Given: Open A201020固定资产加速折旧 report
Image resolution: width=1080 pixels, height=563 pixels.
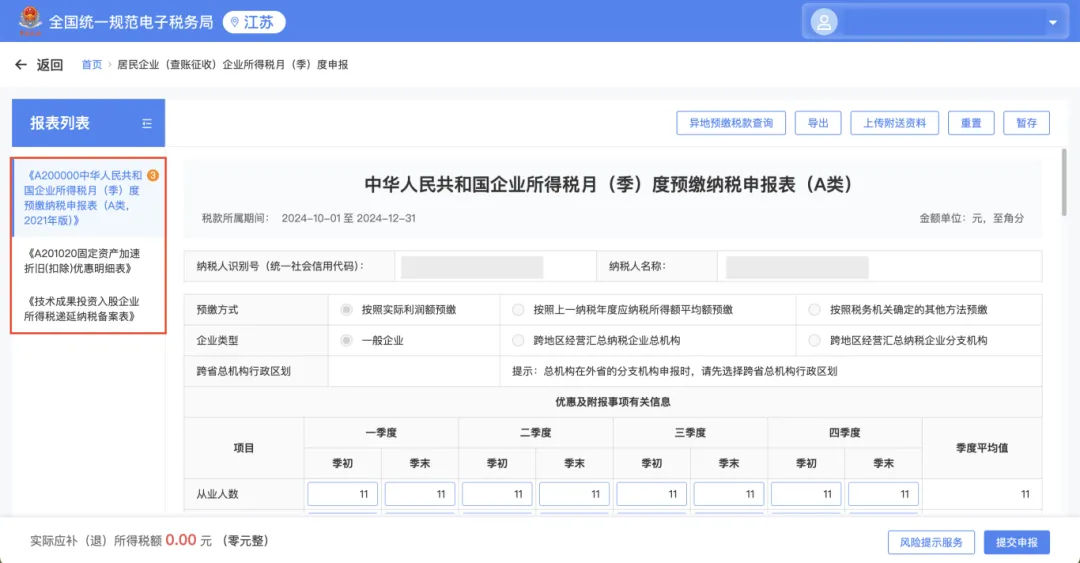Looking at the screenshot, I should click(x=86, y=261).
